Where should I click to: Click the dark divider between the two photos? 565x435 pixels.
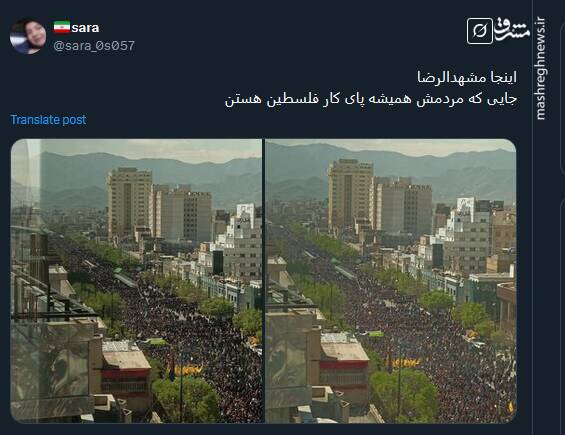coord(264,281)
